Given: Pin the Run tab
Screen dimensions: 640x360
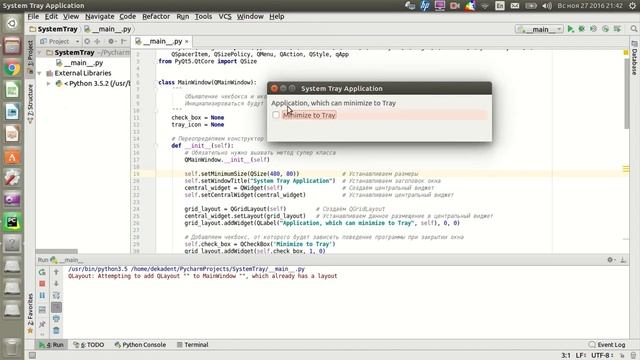Looking at the screenshot, I should pos(42,324).
